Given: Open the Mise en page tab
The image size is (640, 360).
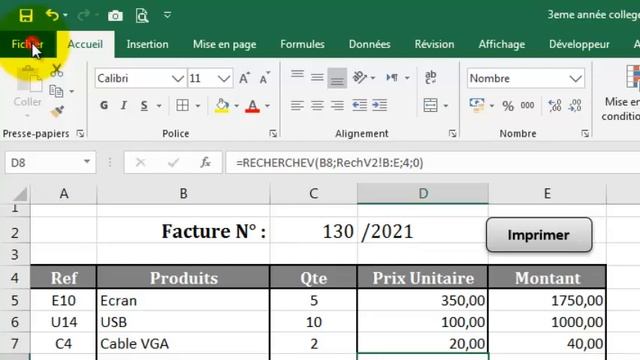Looking at the screenshot, I should pyautogui.click(x=224, y=44).
